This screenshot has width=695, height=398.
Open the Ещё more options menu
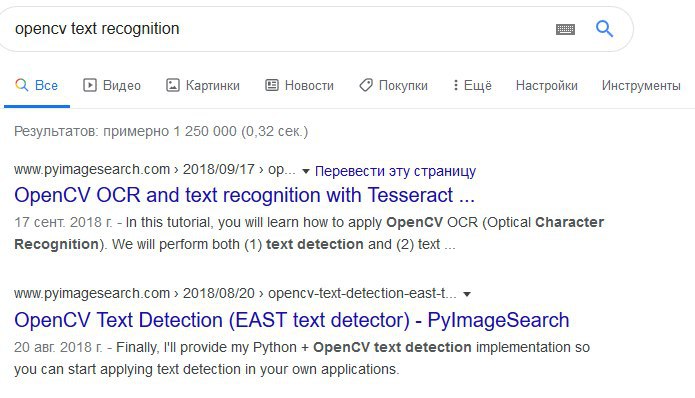(472, 85)
